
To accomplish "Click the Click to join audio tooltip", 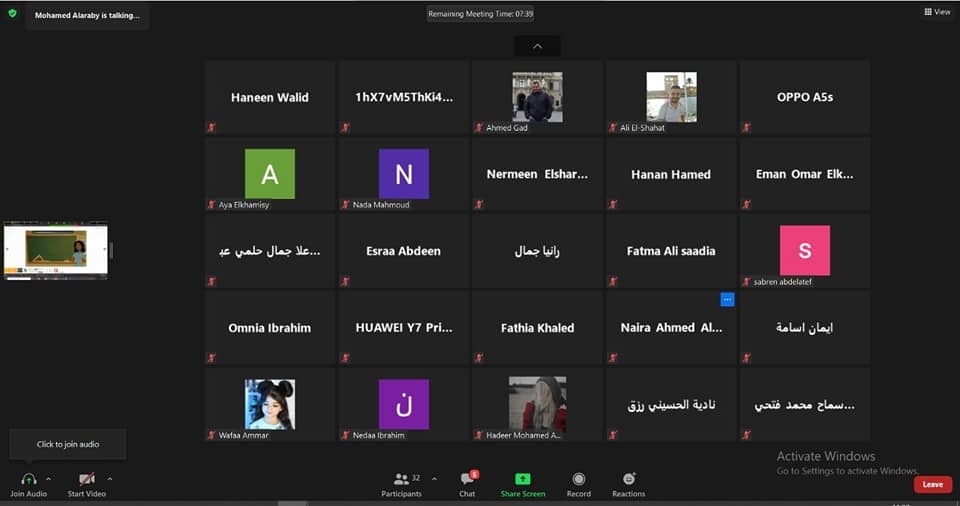I will 68,444.
